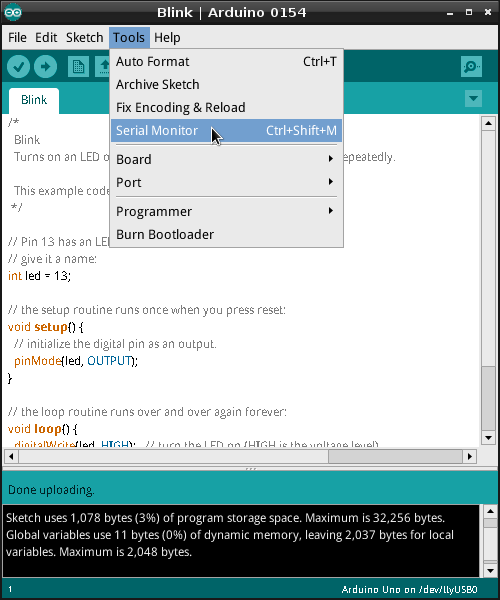Click the editor vertical scrollbar thumb
This screenshot has height=600, width=500.
[x=488, y=398]
